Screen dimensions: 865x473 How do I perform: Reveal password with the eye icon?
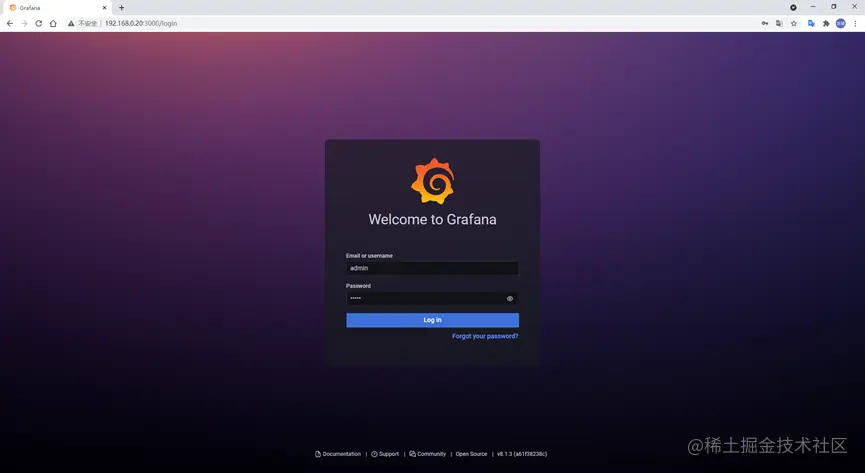coord(510,299)
